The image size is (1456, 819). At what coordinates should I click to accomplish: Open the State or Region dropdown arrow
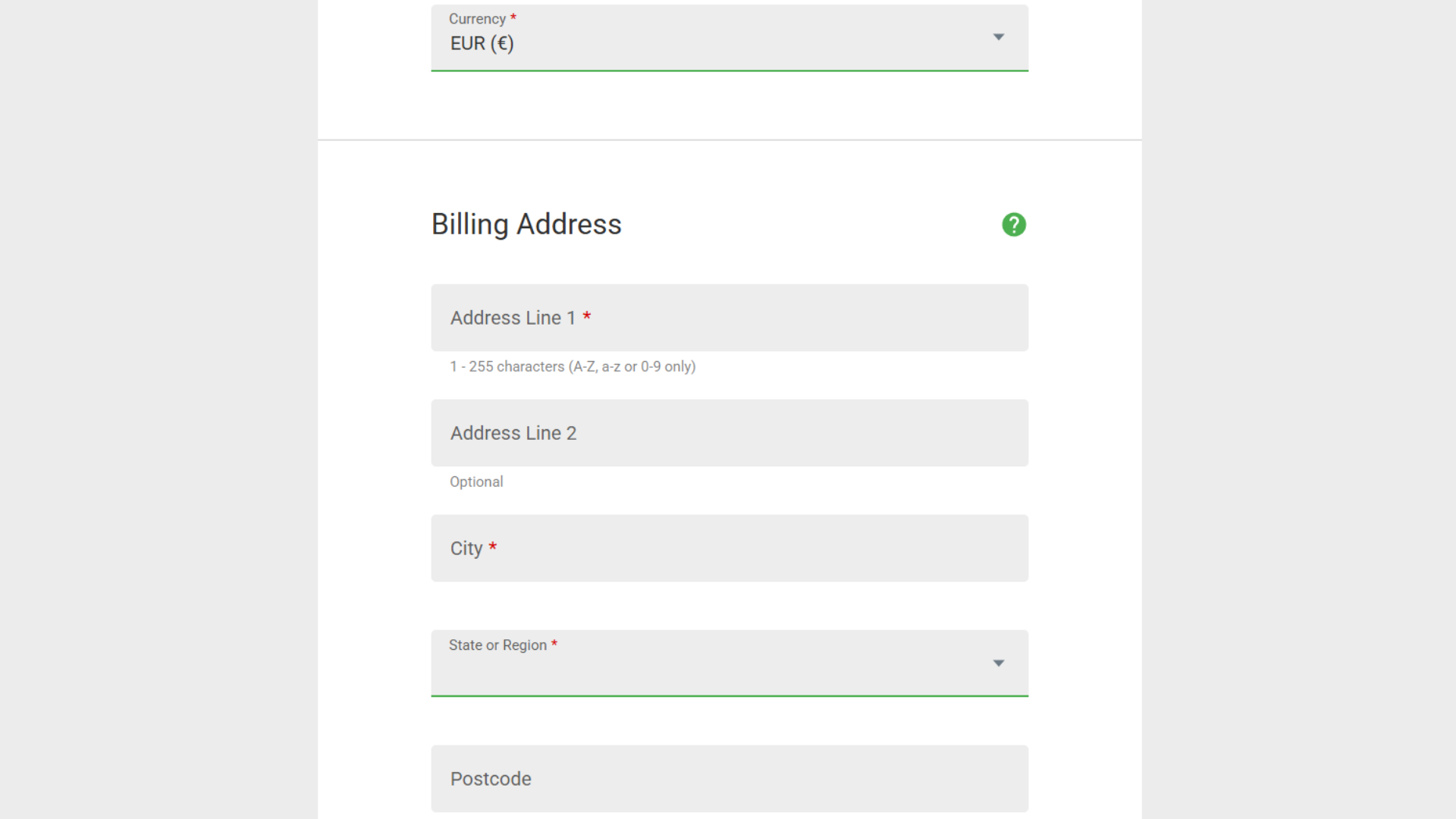(x=999, y=663)
